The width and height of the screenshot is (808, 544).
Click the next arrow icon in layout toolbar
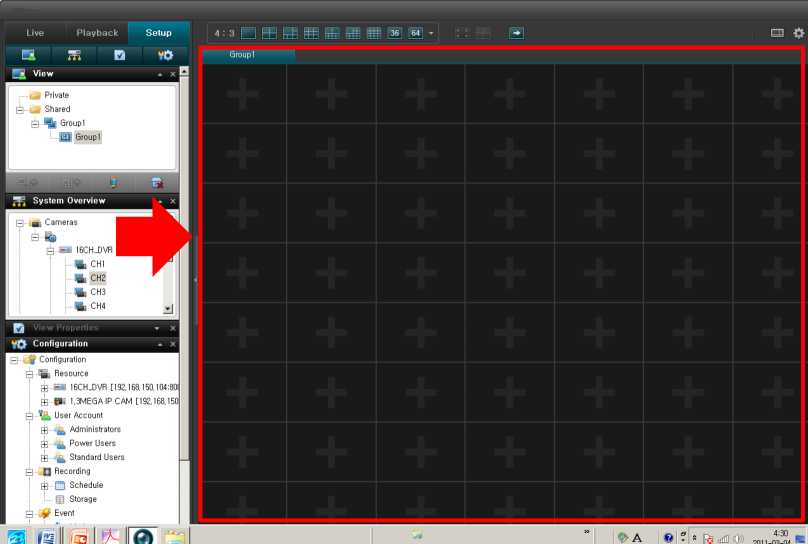[516, 33]
